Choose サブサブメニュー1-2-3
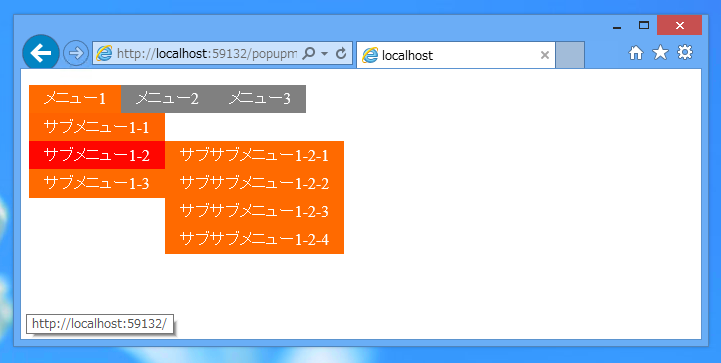Image resolution: width=721 pixels, height=363 pixels. click(x=254, y=212)
